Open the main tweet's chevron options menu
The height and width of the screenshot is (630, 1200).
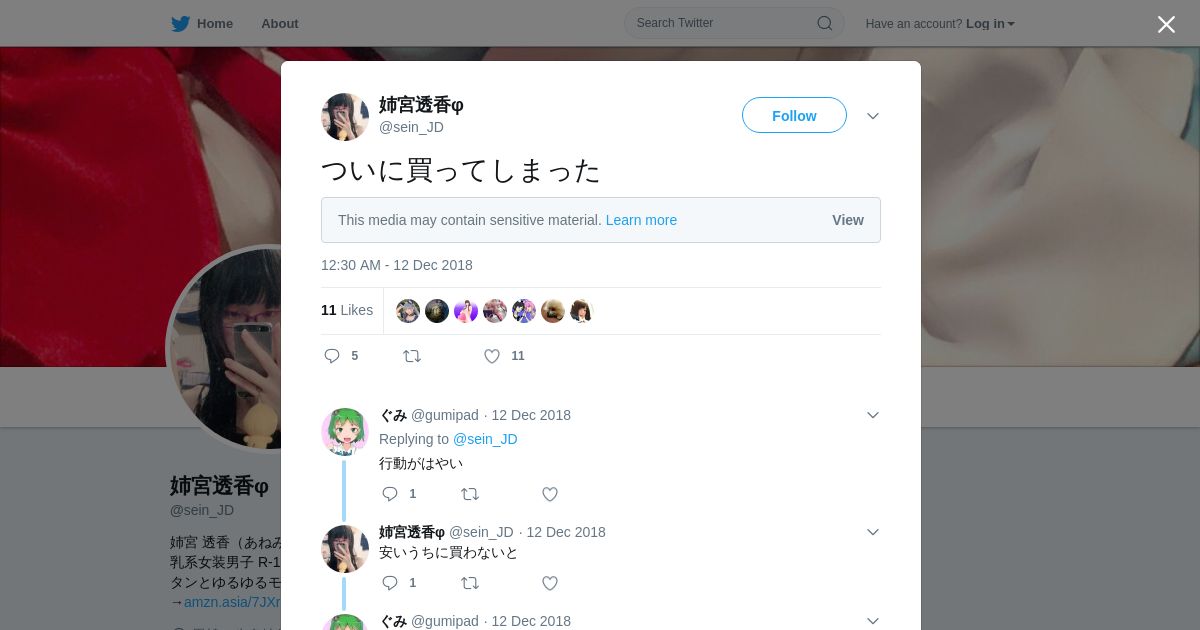(x=873, y=116)
